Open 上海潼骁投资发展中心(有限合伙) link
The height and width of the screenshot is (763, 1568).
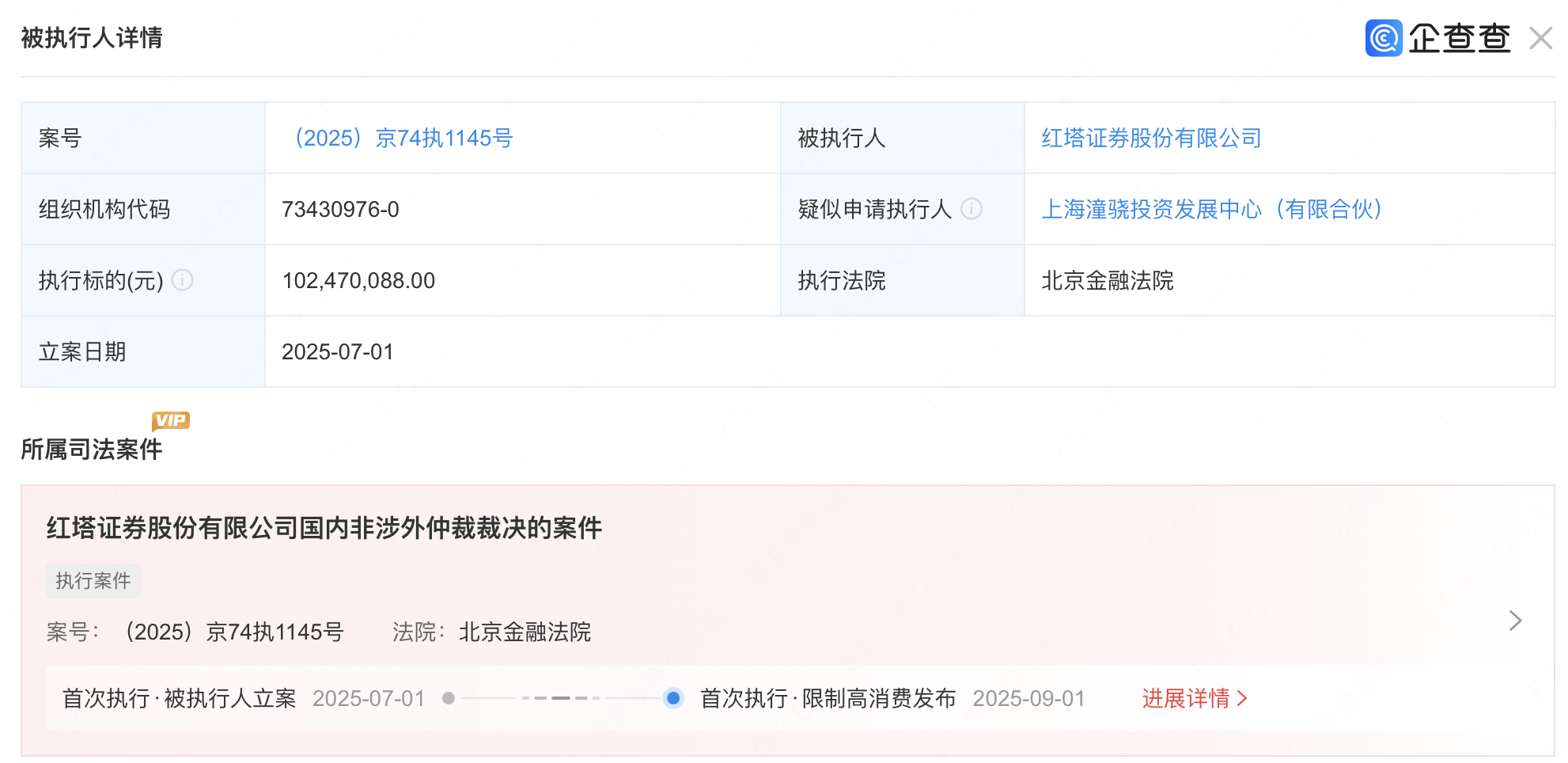1211,210
